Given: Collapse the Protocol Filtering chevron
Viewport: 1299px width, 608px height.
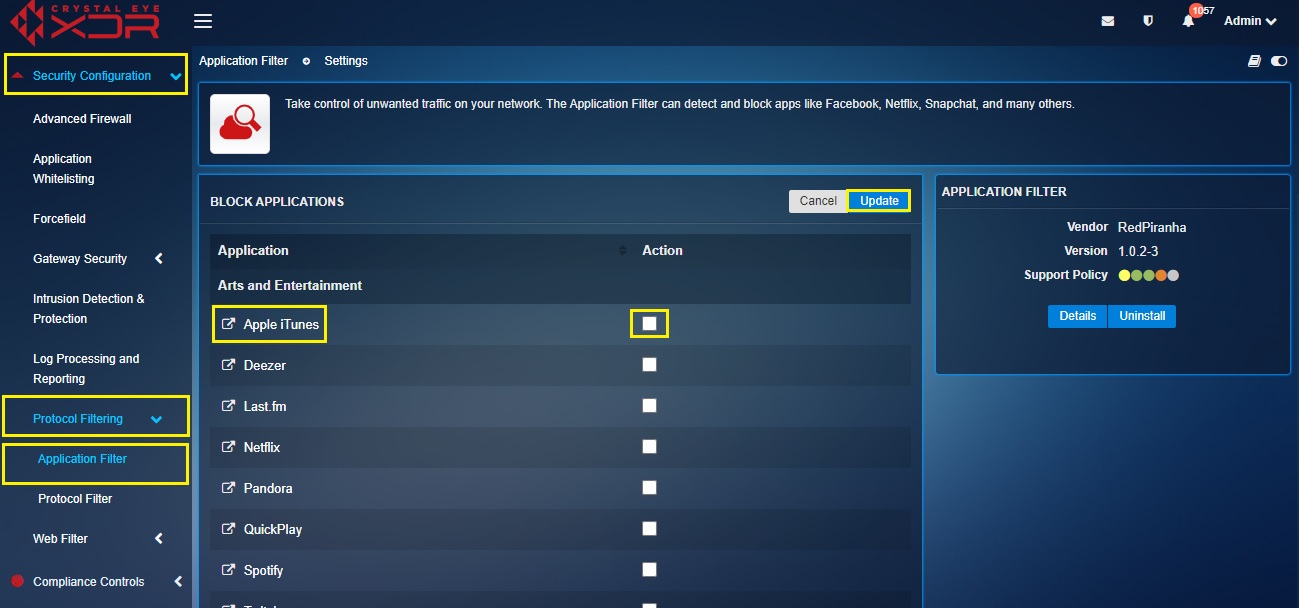Looking at the screenshot, I should [x=156, y=419].
